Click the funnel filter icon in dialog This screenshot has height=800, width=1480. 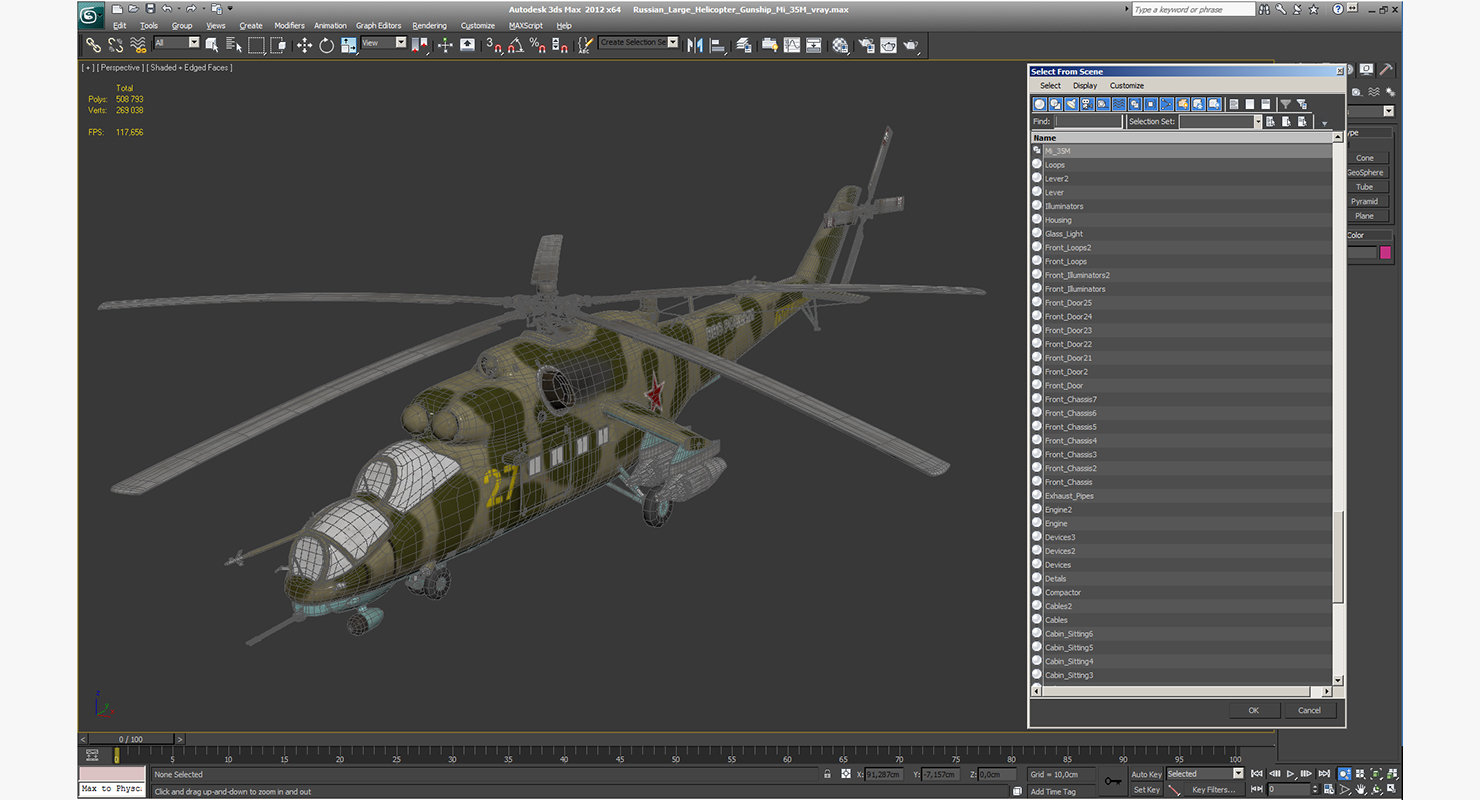(1286, 104)
